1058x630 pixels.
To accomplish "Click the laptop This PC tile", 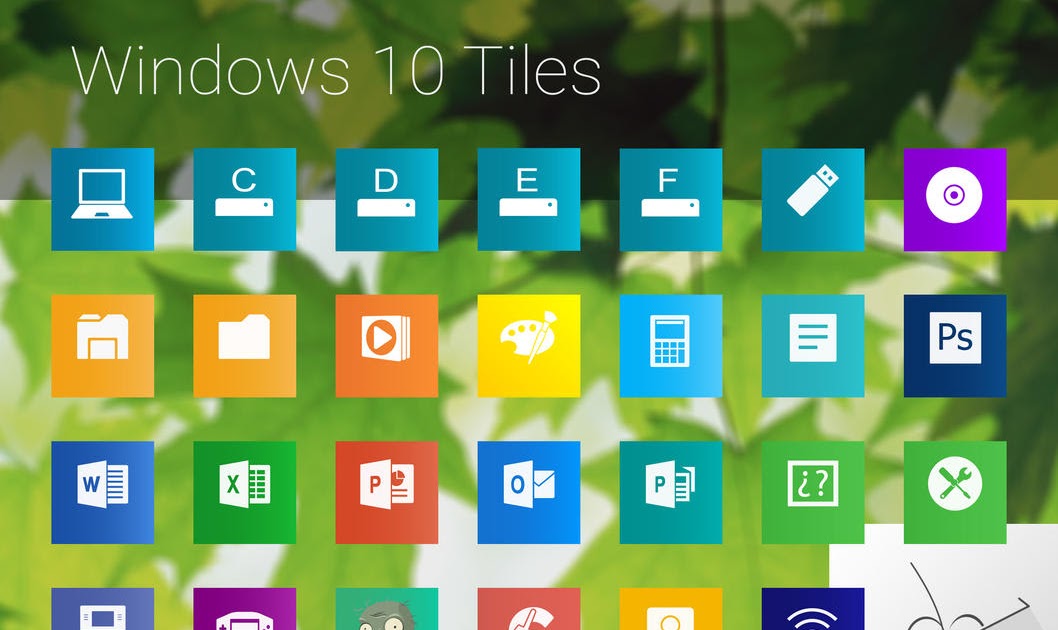I will (x=103, y=199).
